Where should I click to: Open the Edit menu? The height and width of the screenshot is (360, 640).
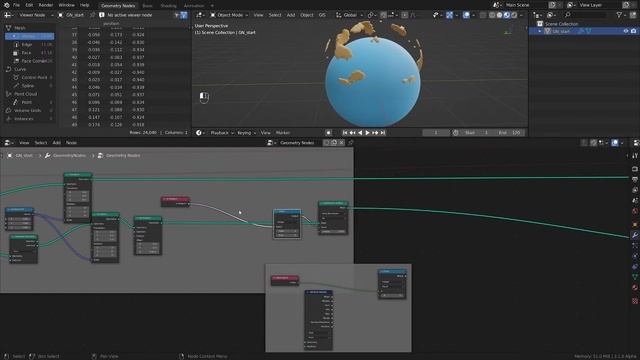click(29, 5)
